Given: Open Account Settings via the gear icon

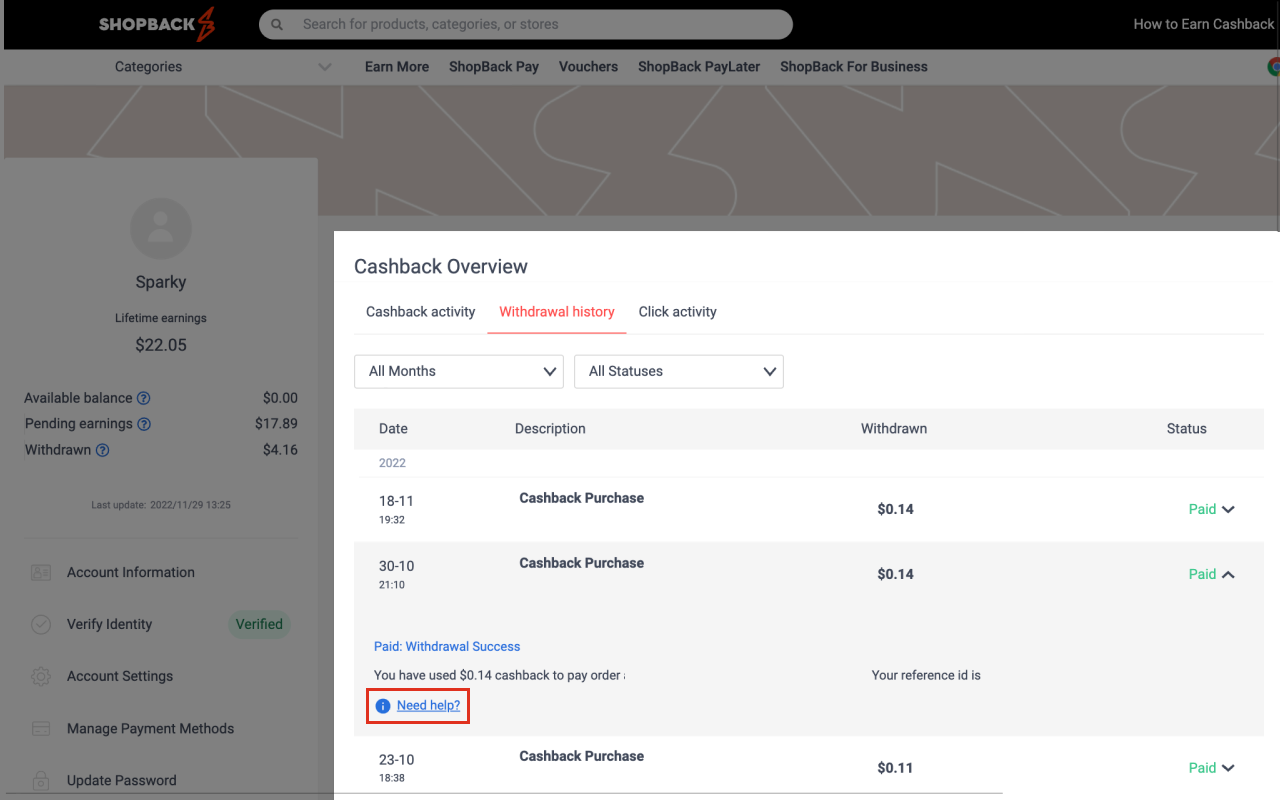Looking at the screenshot, I should tap(41, 676).
